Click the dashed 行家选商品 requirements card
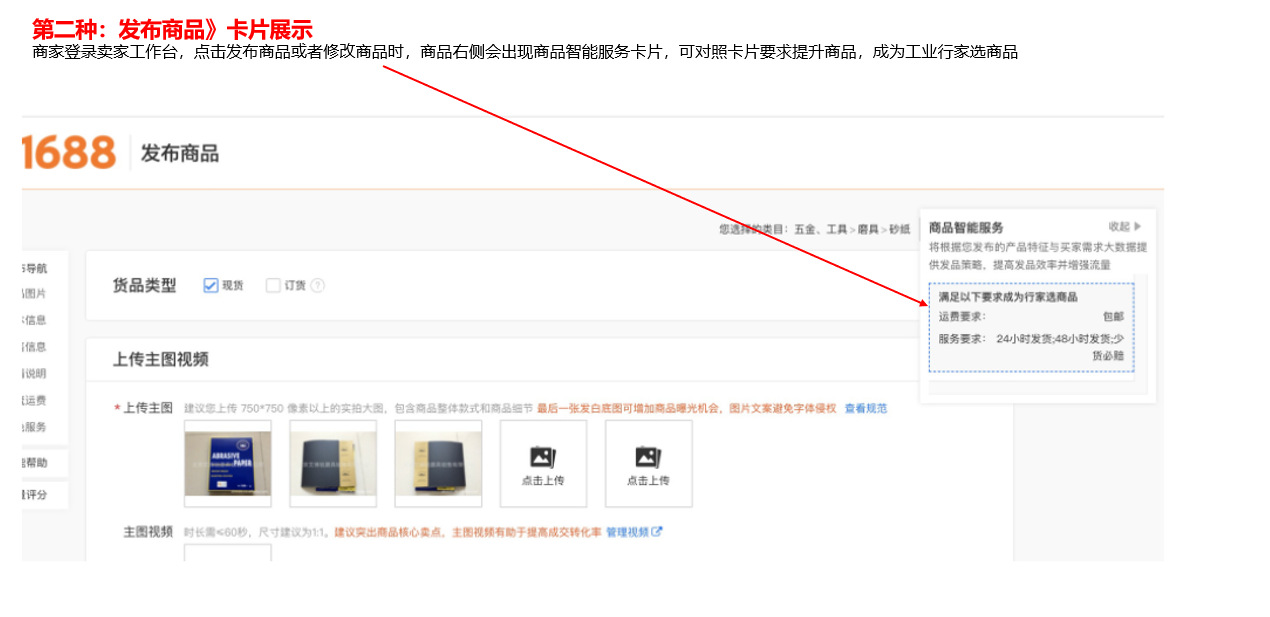This screenshot has width=1270, height=617. [1031, 327]
